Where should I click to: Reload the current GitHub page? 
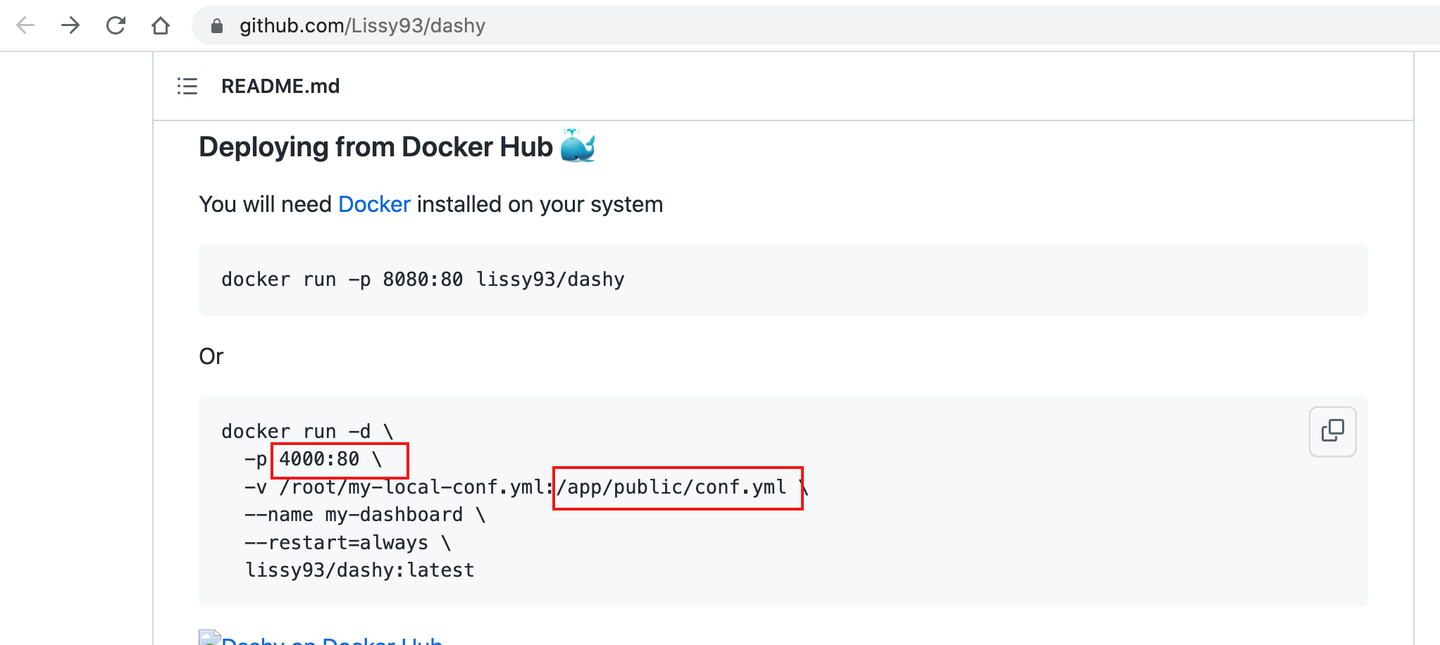tap(115, 26)
